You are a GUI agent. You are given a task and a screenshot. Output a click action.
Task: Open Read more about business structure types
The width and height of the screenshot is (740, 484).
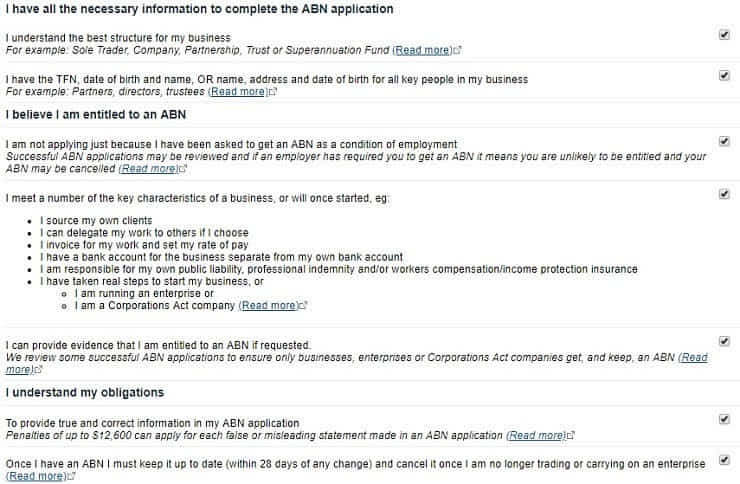[x=422, y=50]
